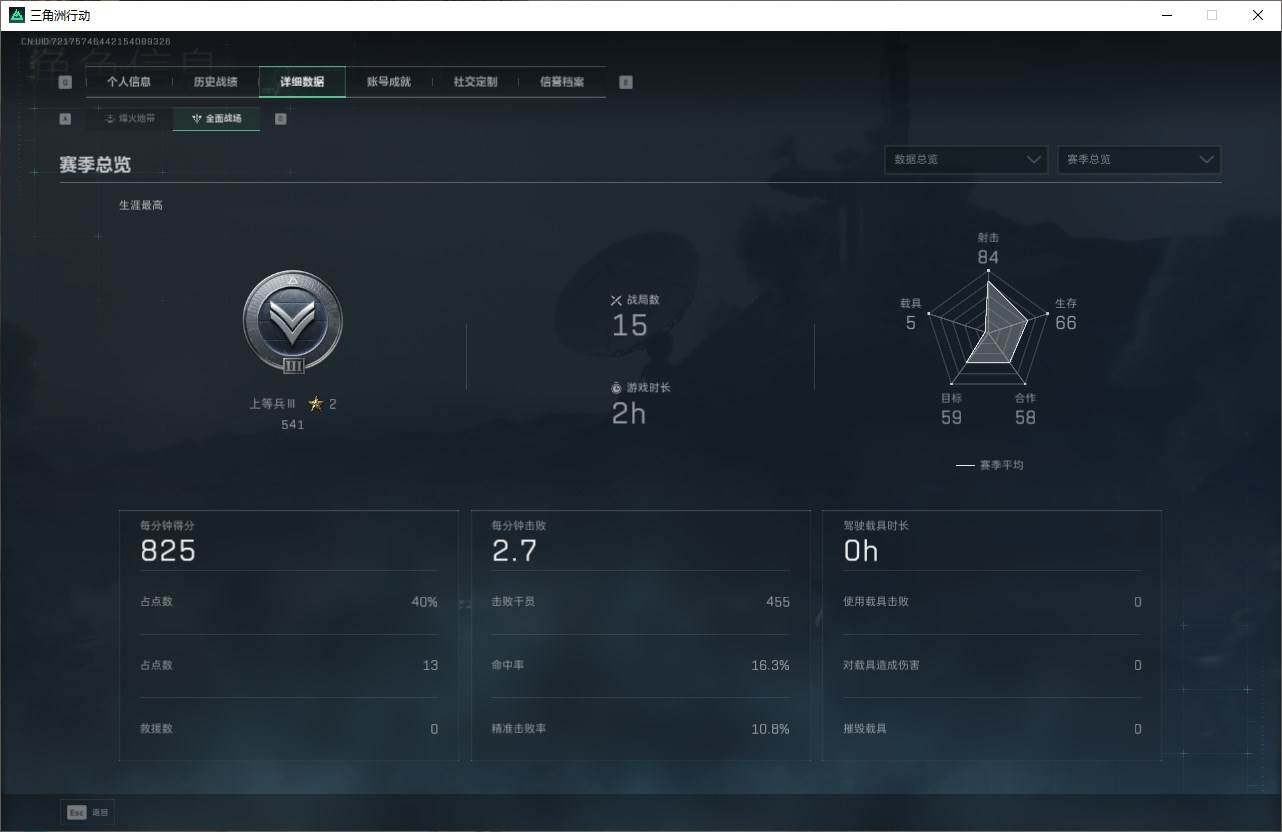Click the Delta Force logo in the title bar
Viewport: 1282px width, 832px height.
16,15
